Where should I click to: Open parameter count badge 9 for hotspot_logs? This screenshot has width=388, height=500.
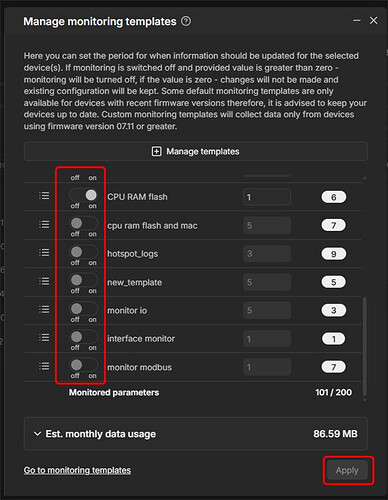pyautogui.click(x=334, y=254)
